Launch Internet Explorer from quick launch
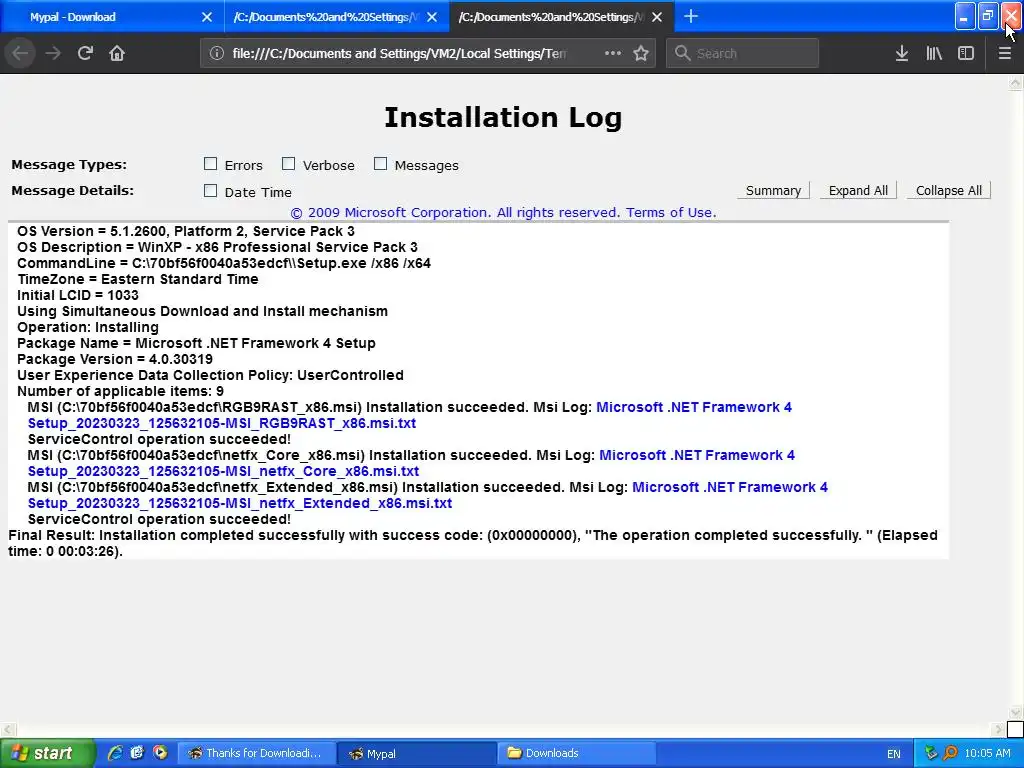Viewport: 1024px width, 768px height. point(115,753)
